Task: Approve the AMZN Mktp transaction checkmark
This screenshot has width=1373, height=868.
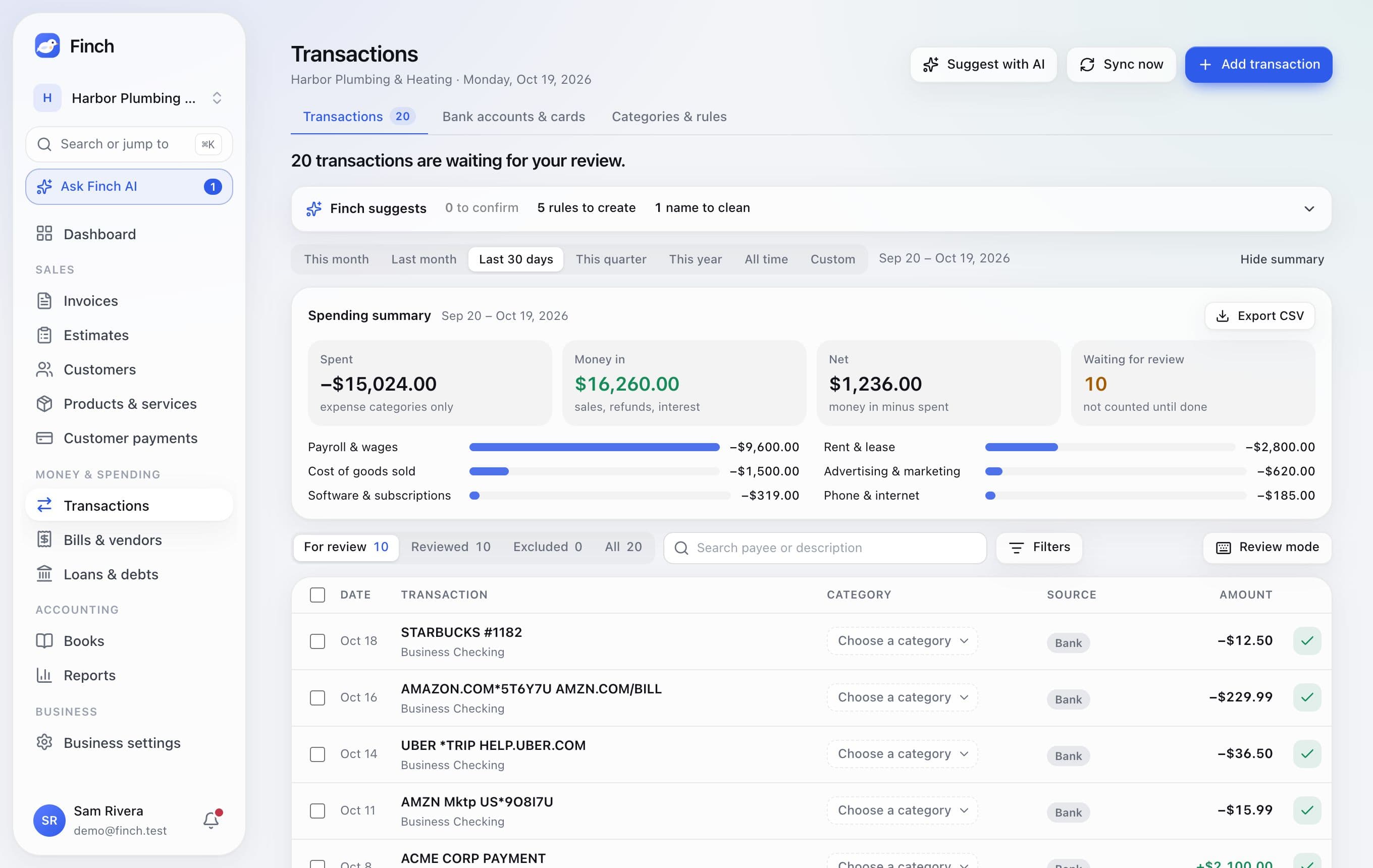Action: tap(1307, 810)
